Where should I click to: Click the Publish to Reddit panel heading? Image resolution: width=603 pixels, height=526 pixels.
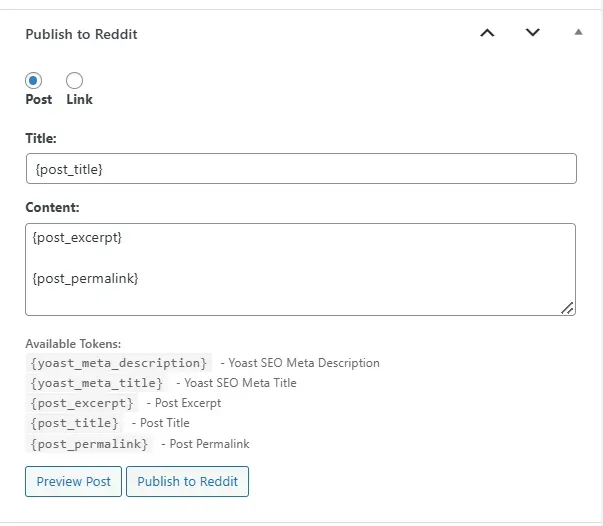pos(81,34)
